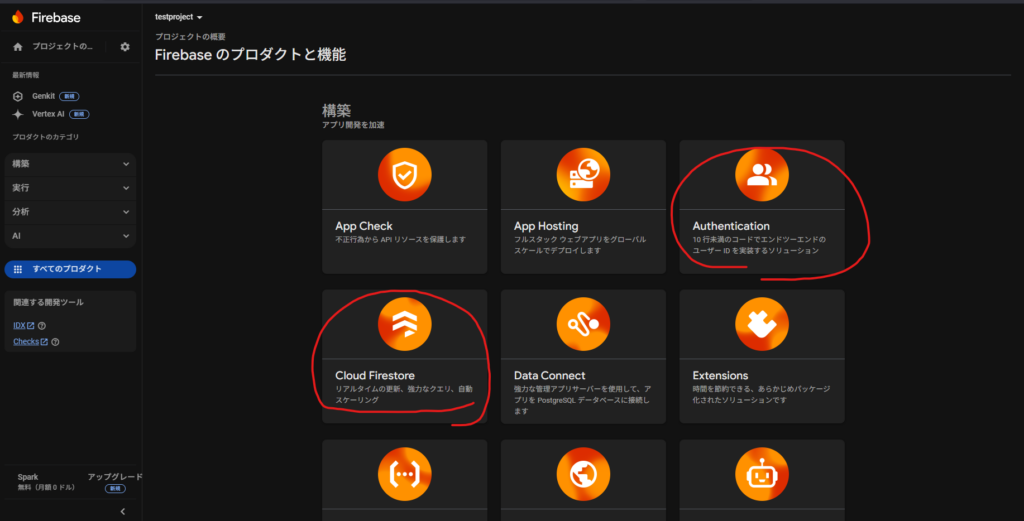Image resolution: width=1024 pixels, height=521 pixels.
Task: Open the Authentication card title
Action: point(731,226)
